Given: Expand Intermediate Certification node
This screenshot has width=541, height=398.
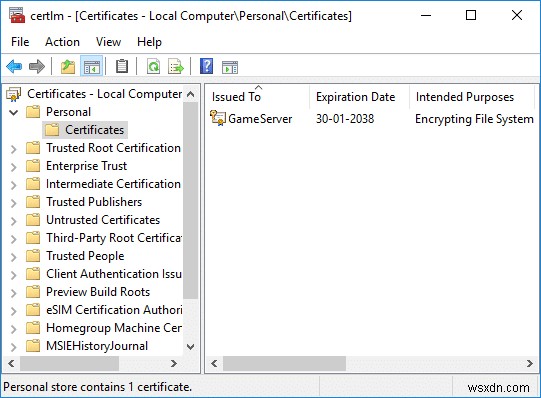Looking at the screenshot, I should pos(14,185).
